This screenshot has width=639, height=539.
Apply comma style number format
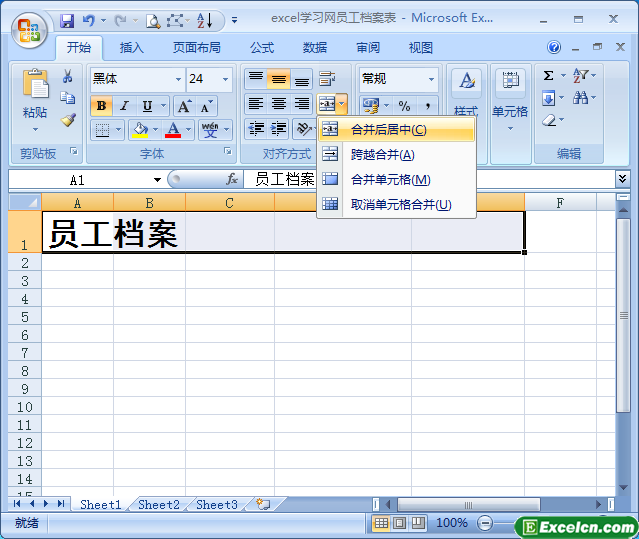(x=427, y=106)
